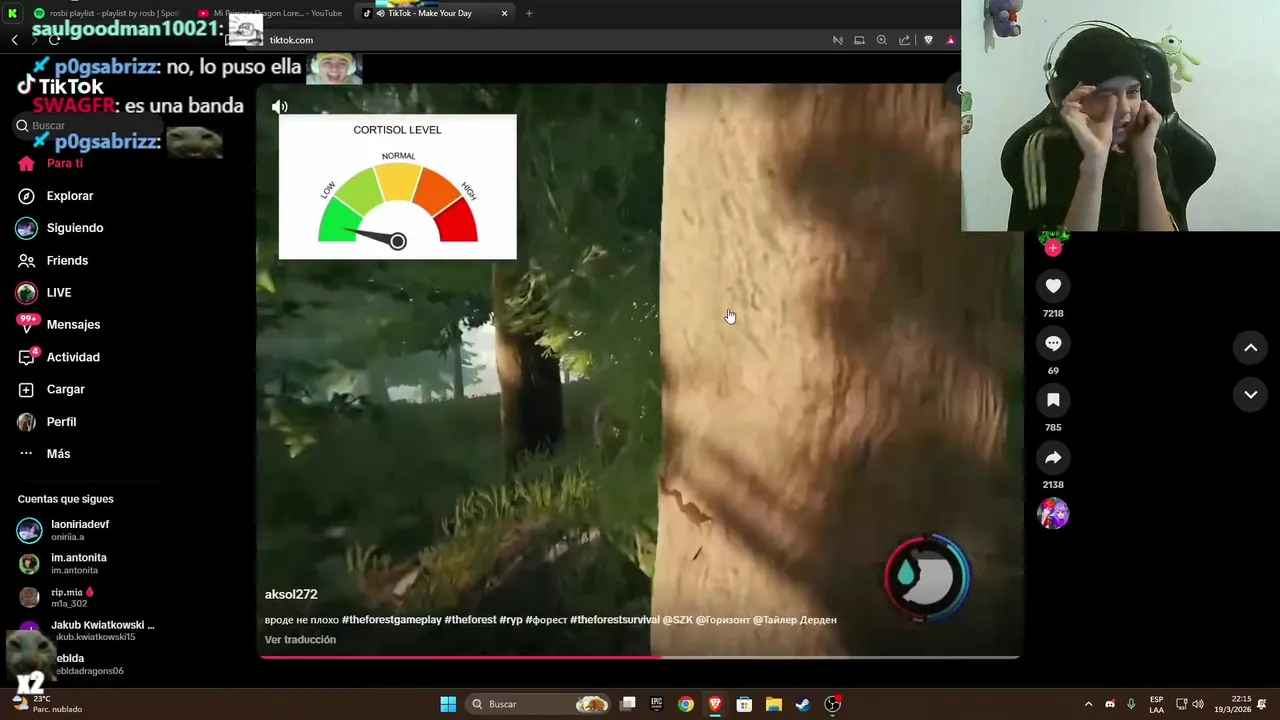This screenshot has width=1280, height=720.
Task: Open the im.antonita followed account
Action: [x=64, y=563]
